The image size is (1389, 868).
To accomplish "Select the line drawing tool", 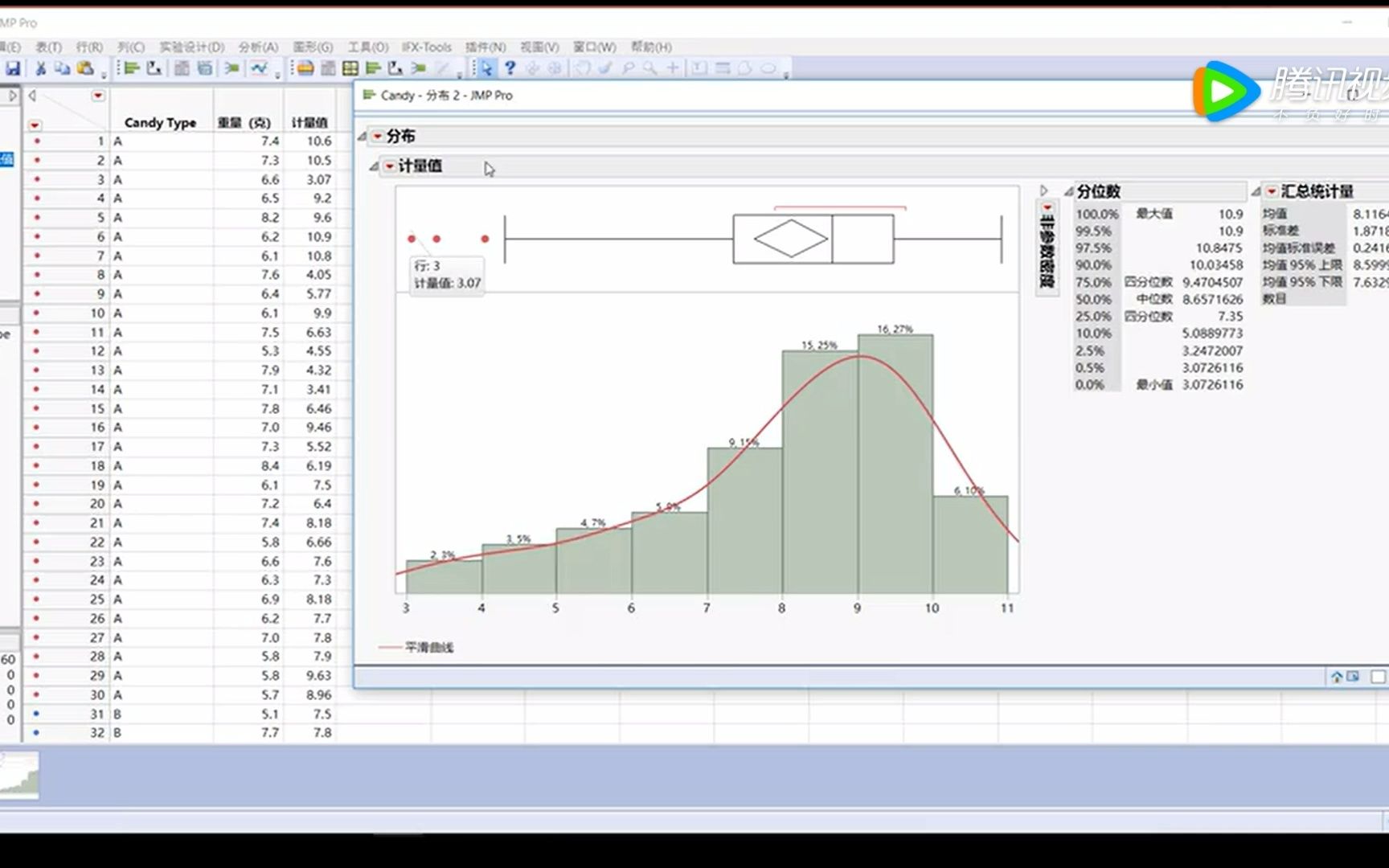I will click(x=722, y=69).
